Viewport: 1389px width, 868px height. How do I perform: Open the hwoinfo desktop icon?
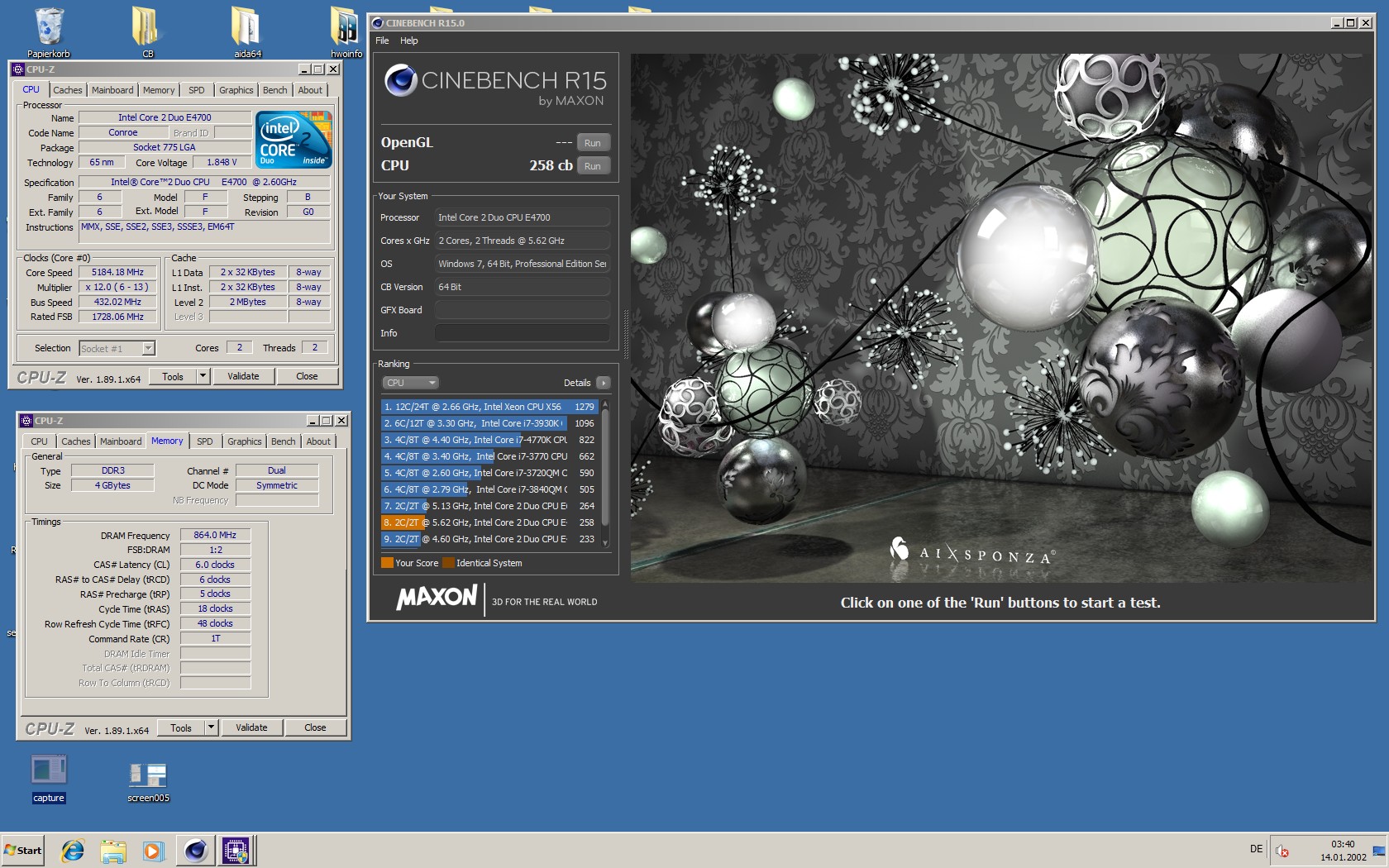point(346,33)
